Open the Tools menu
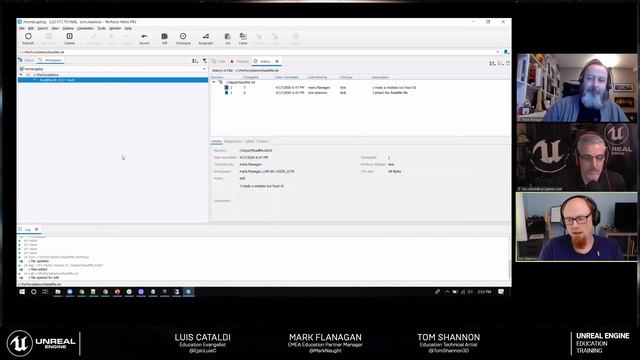Viewport: 640px width, 360px height. [101, 29]
